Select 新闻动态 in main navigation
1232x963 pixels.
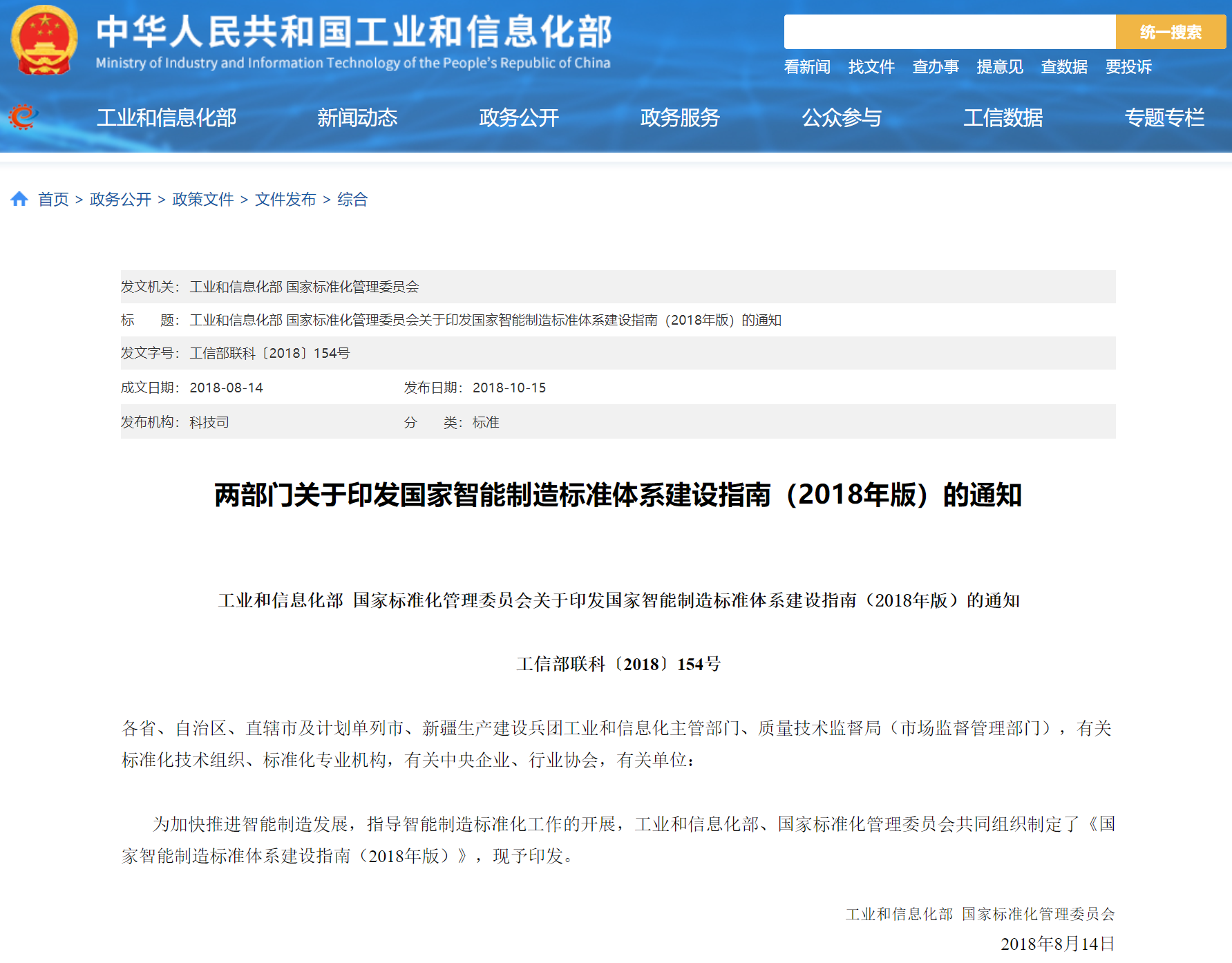tap(357, 117)
